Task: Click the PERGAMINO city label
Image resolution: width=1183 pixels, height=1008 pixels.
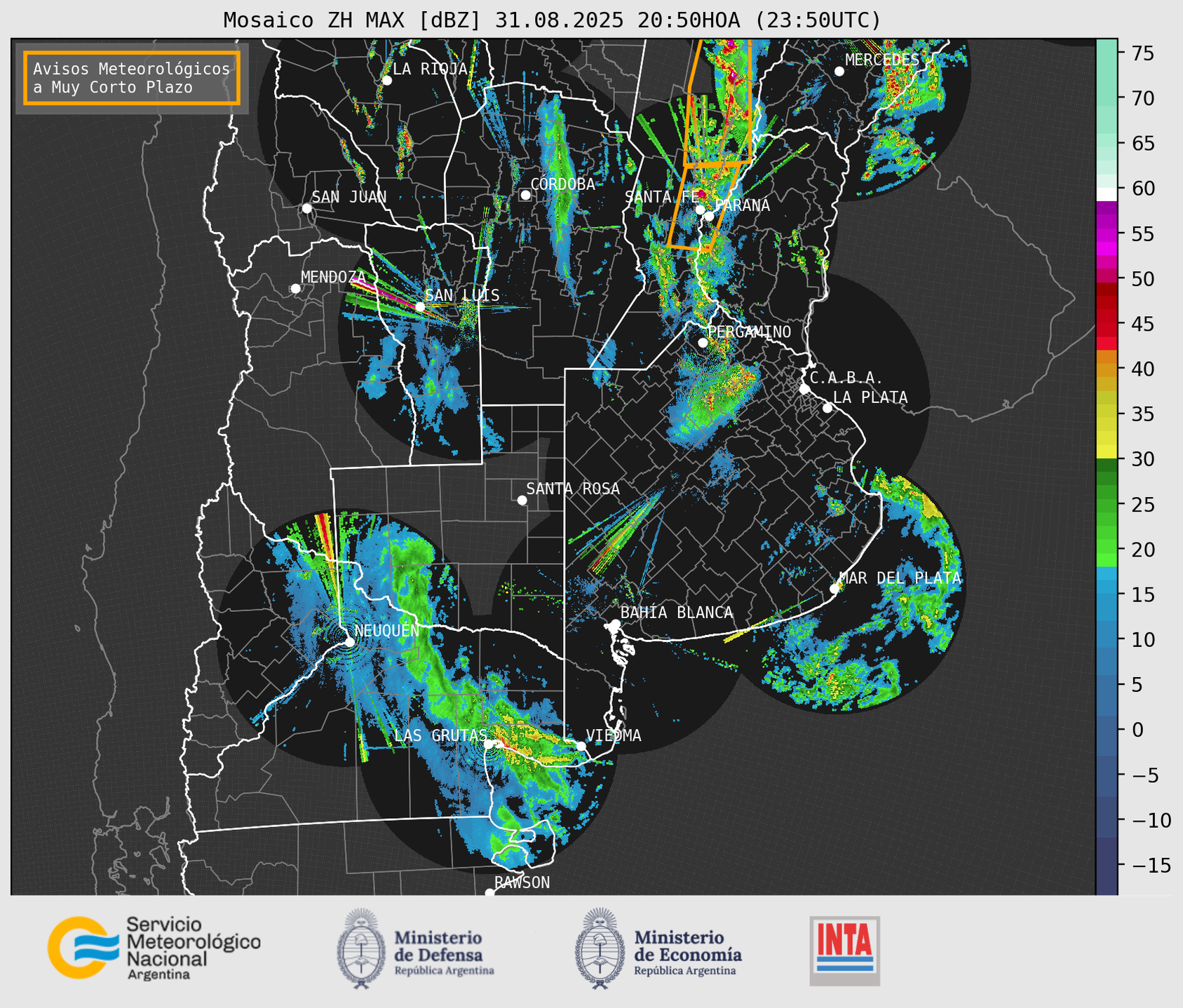Action: point(749,332)
